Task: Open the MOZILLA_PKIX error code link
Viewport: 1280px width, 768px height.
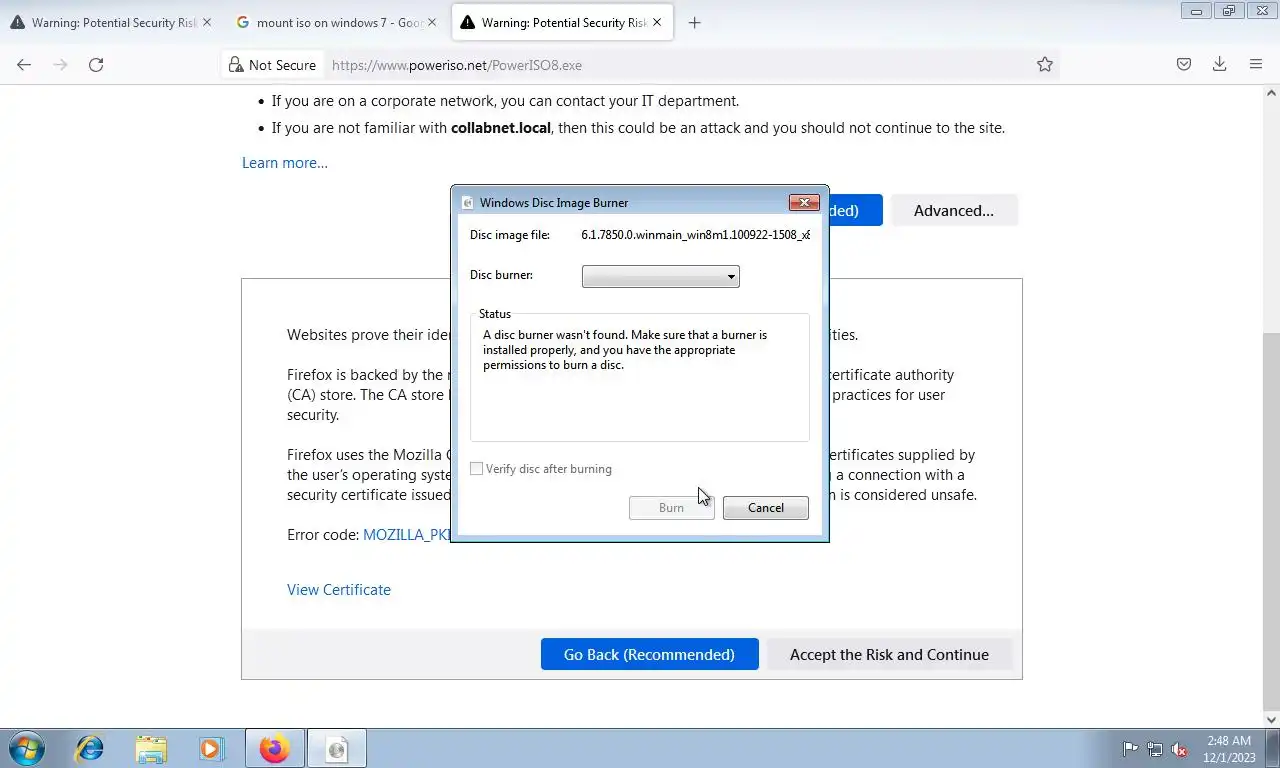Action: tap(407, 535)
